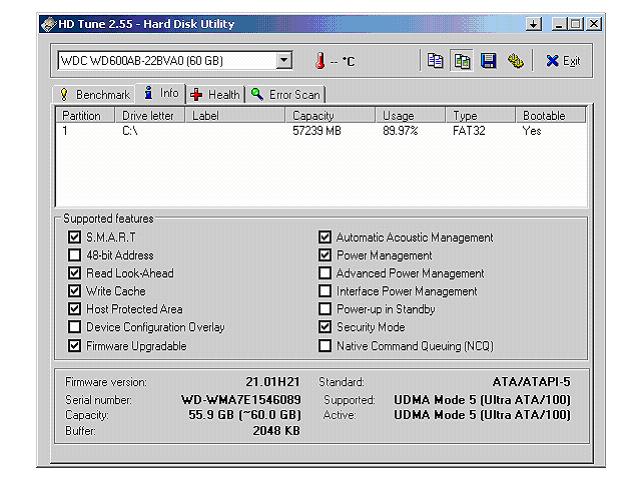The height and width of the screenshot is (480, 640).
Task: Open options via the wrench icon
Action: (x=516, y=61)
